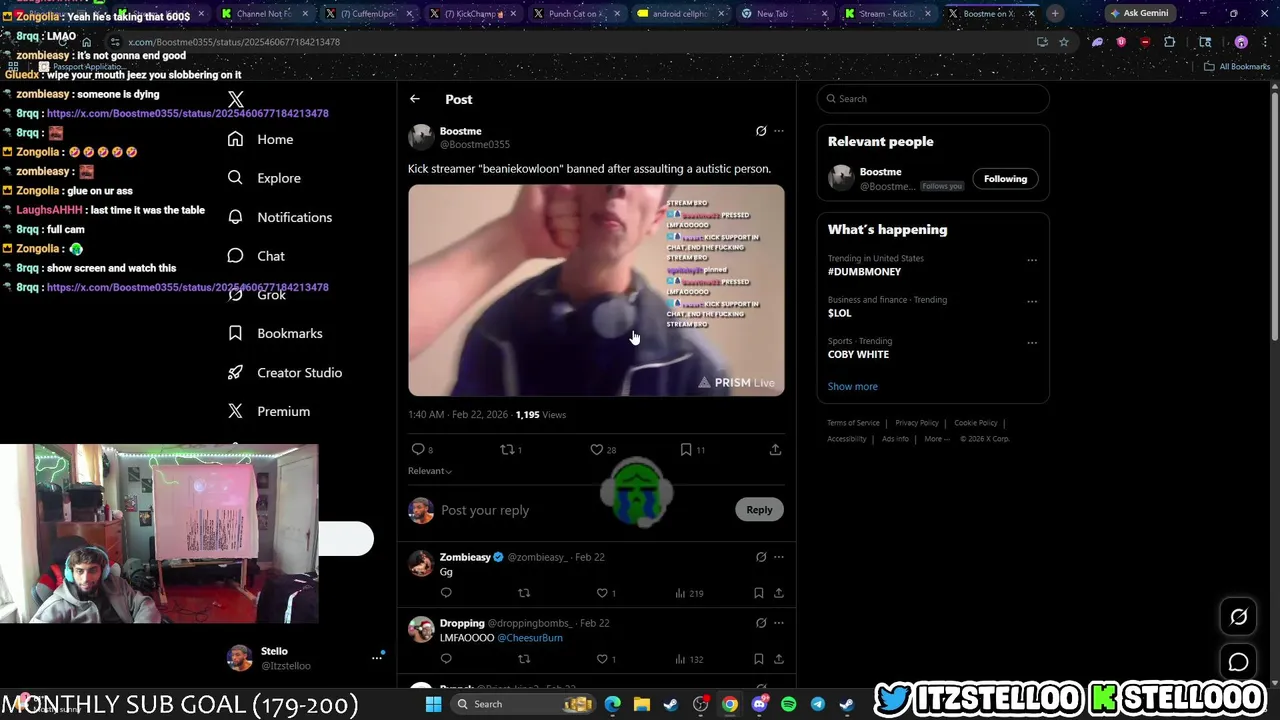This screenshot has height=720, width=1280.
Task: Expand the Relevant replies sort dropdown
Action: pyautogui.click(x=430, y=471)
